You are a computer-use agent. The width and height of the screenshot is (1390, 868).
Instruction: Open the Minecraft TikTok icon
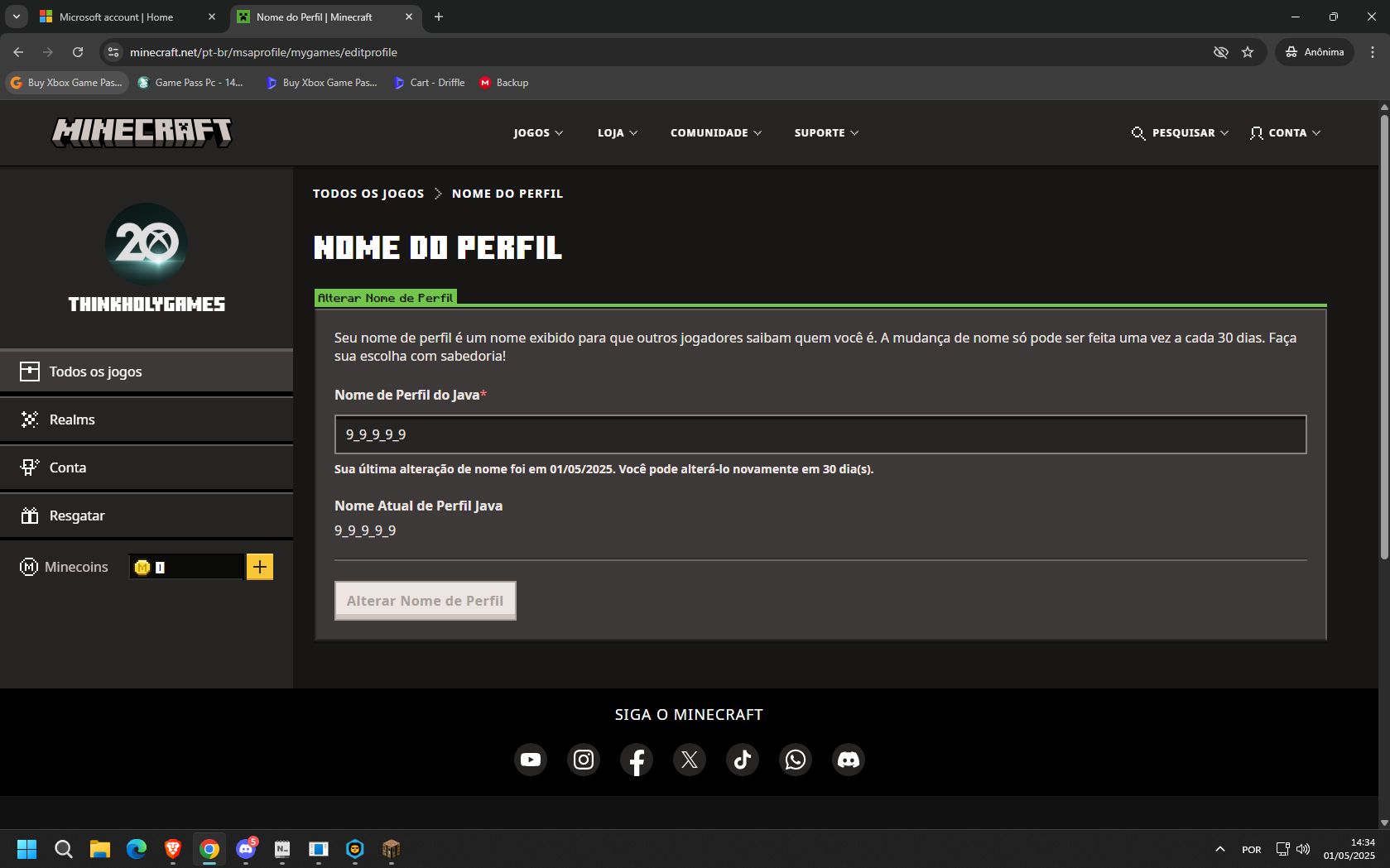pyautogui.click(x=743, y=760)
